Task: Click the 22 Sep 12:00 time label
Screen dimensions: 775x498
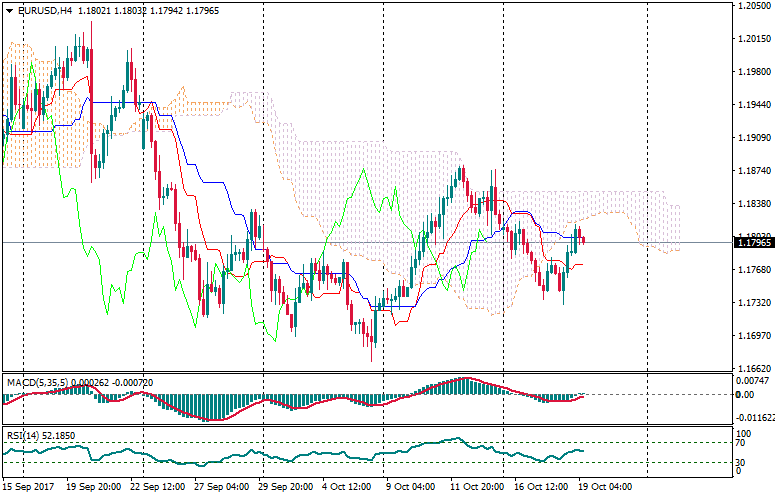Action: tap(156, 487)
